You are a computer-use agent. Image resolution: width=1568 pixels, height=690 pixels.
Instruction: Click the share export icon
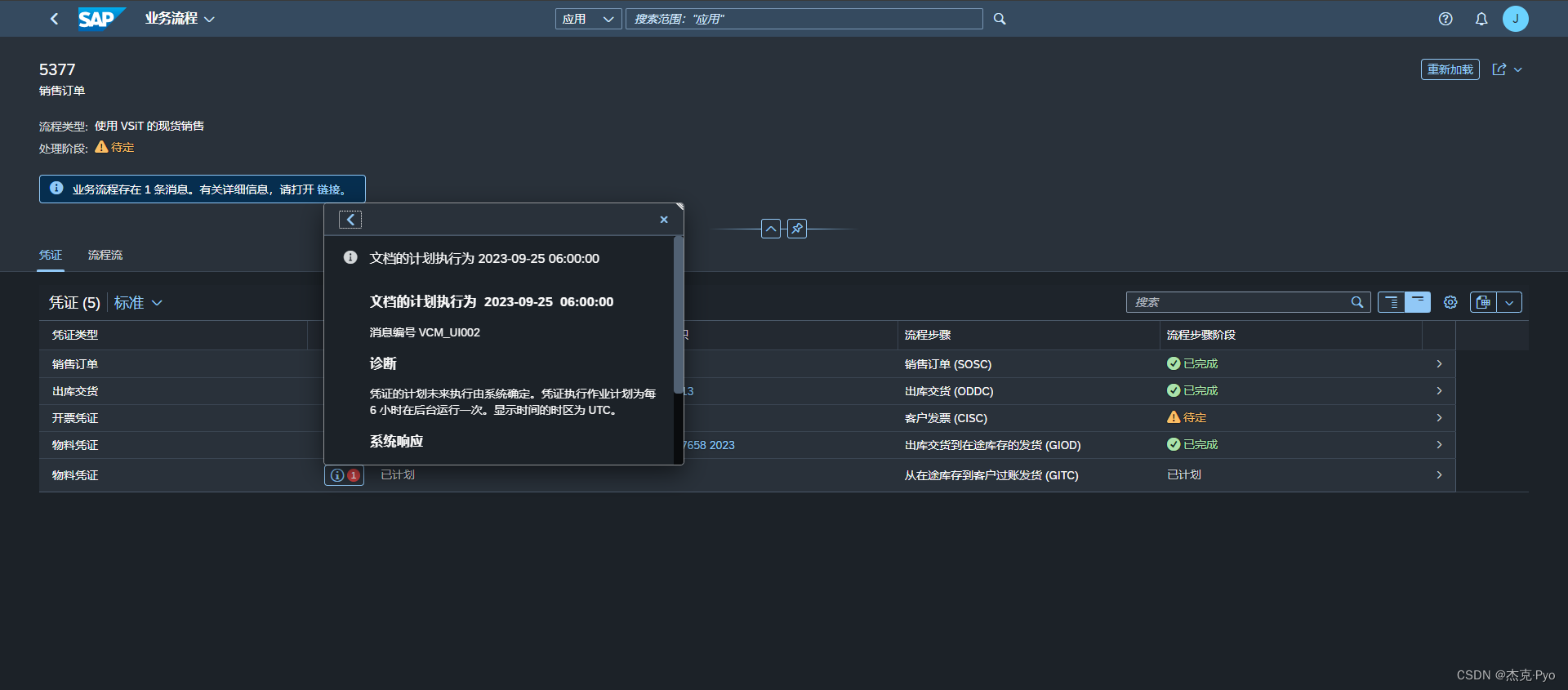[1499, 69]
